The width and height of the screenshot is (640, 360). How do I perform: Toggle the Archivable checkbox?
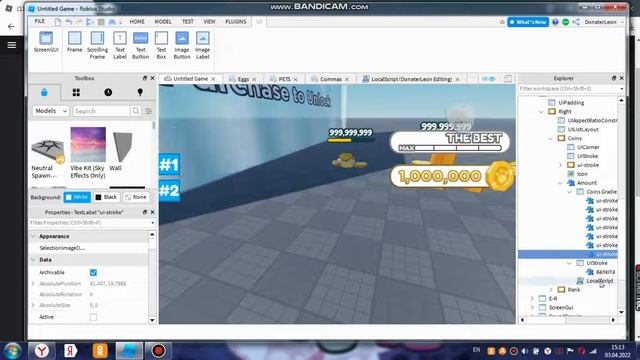tap(93, 272)
